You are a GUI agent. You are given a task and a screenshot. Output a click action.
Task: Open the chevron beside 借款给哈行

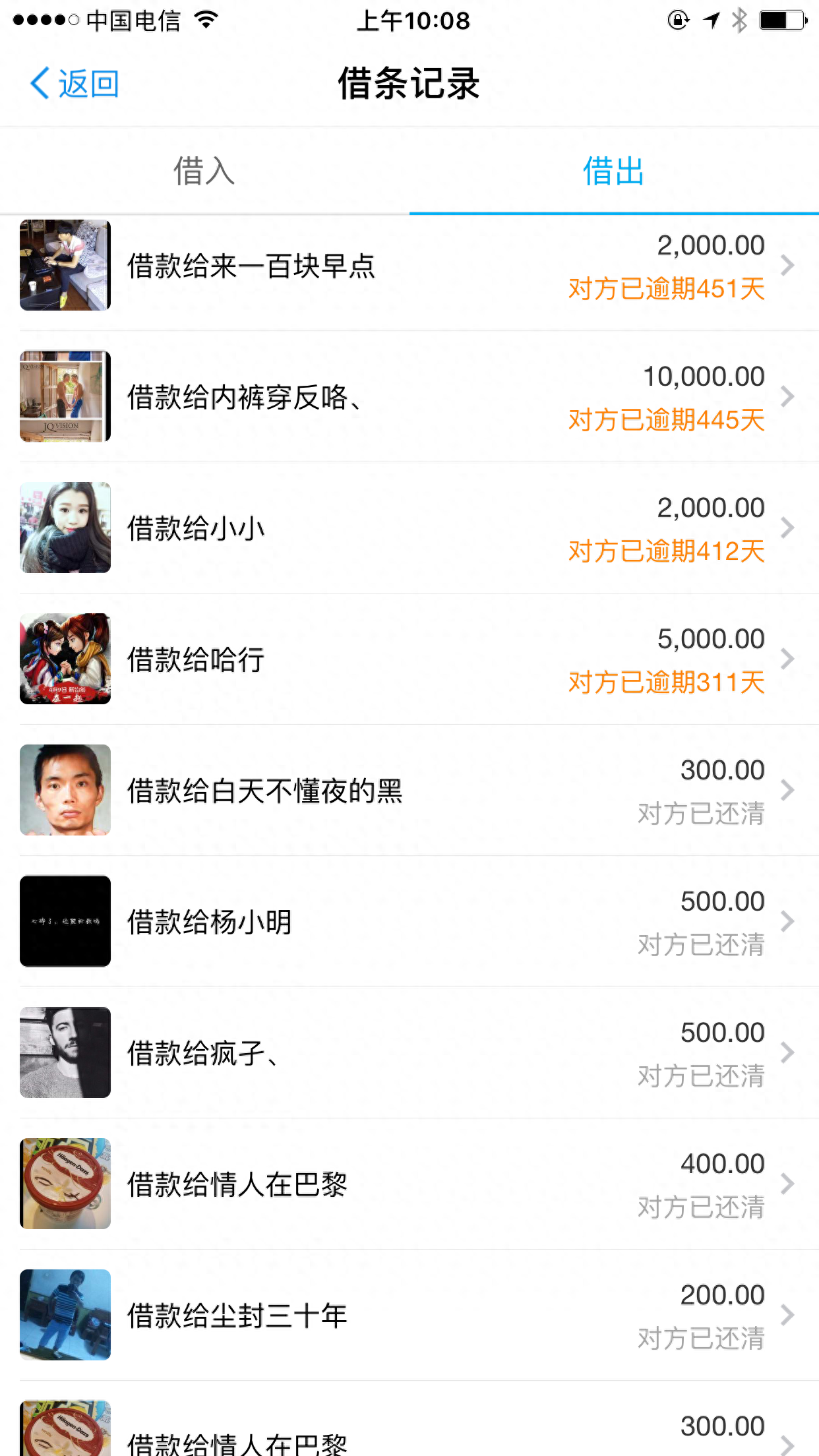pyautogui.click(x=787, y=659)
